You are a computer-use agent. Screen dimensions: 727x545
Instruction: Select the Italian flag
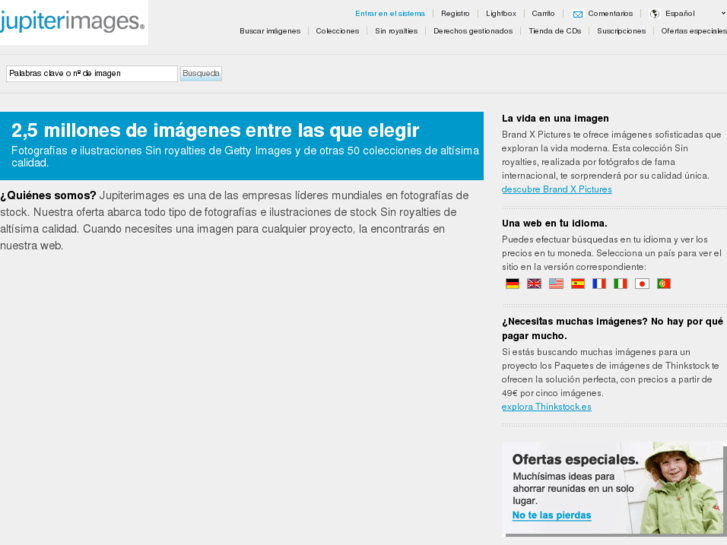click(620, 283)
